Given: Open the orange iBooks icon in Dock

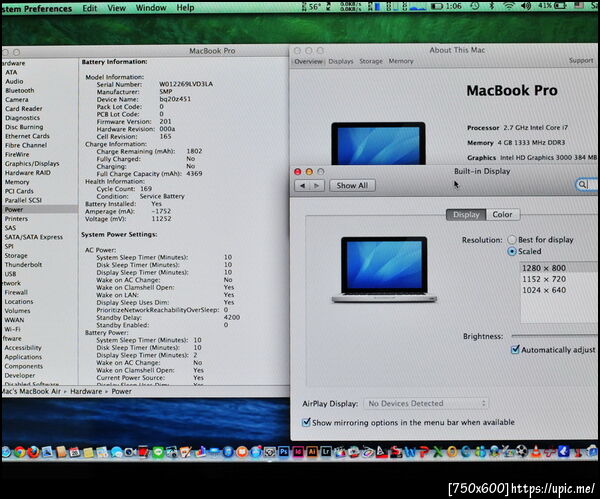Looking at the screenshot, I should tap(241, 452).
